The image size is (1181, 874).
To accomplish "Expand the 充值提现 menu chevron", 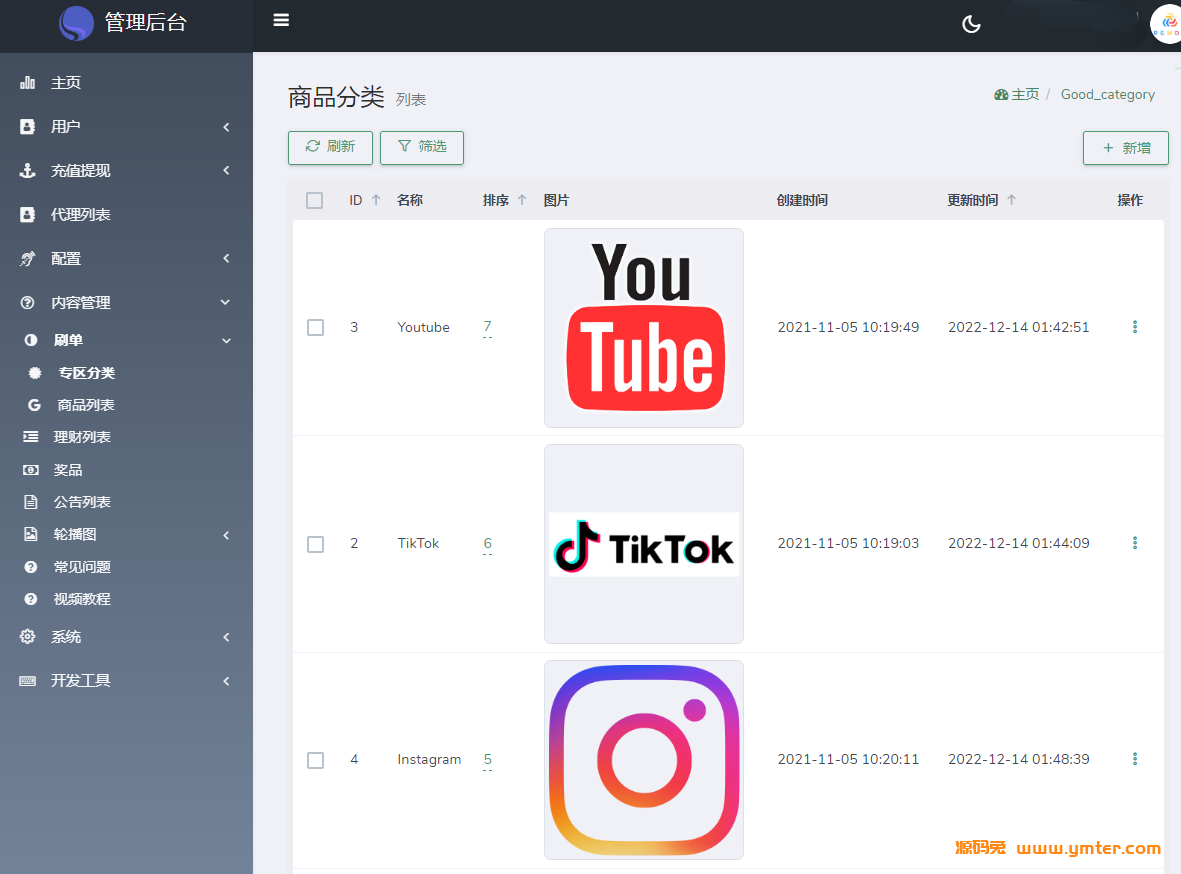I will 226,170.
